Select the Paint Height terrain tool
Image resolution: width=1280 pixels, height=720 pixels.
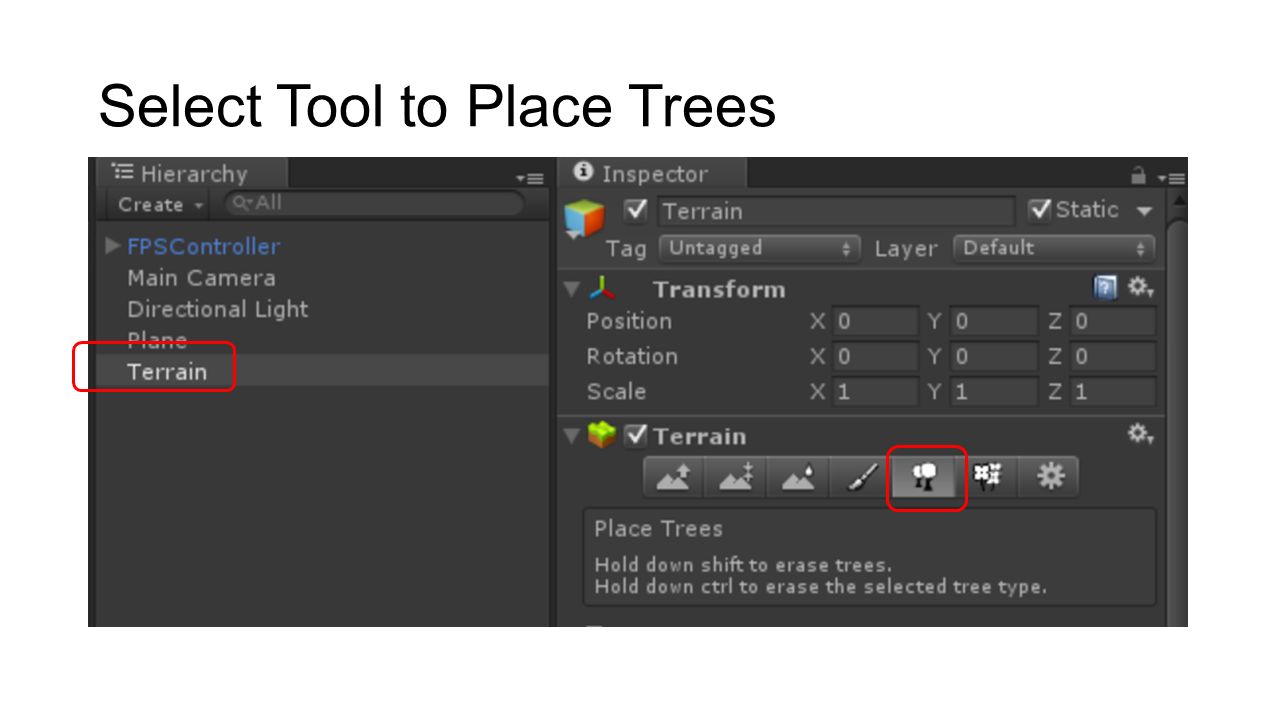click(x=735, y=477)
